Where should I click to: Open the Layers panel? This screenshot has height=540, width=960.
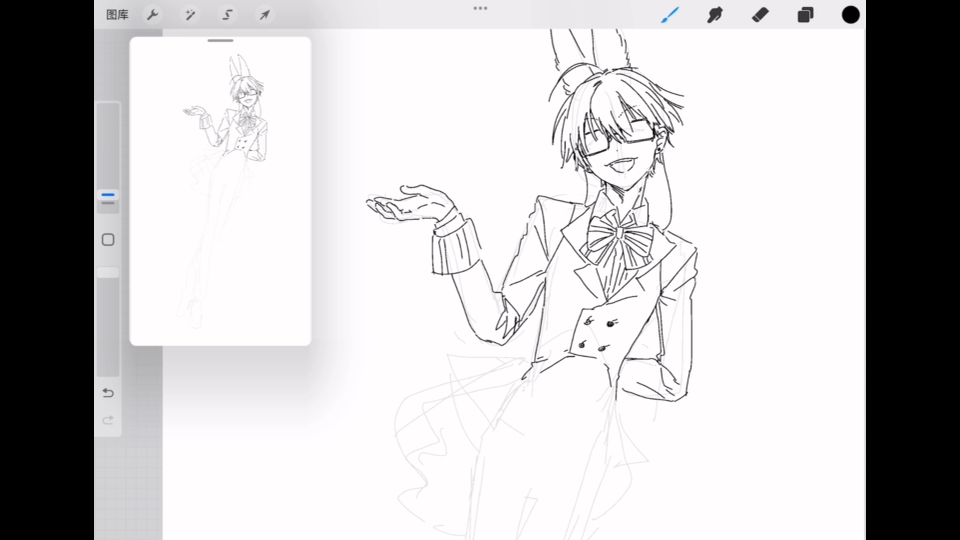[805, 15]
